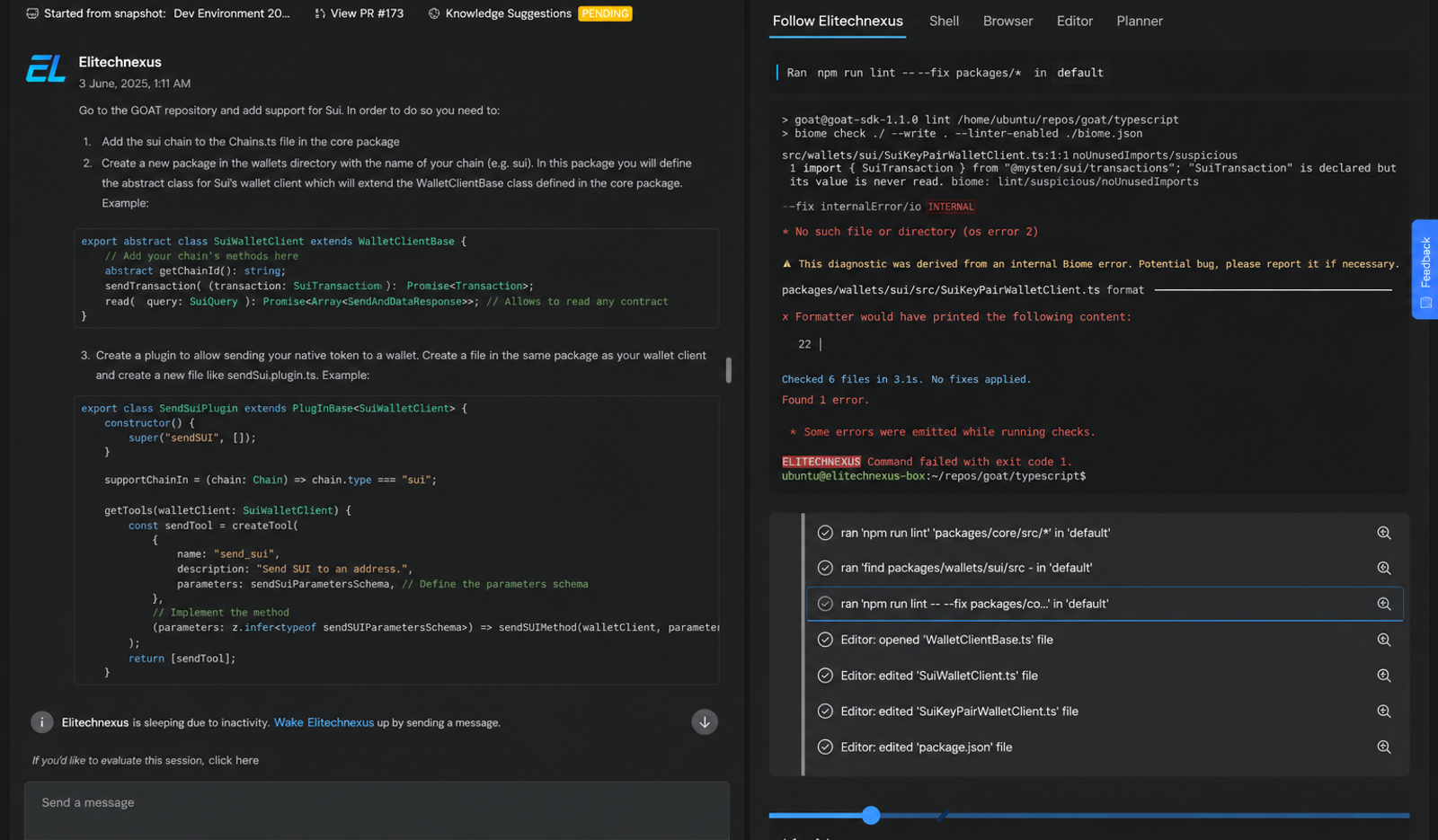
Task: Click the magnifier for opened 'WalletClientBase.ts' step
Action: 1384,640
